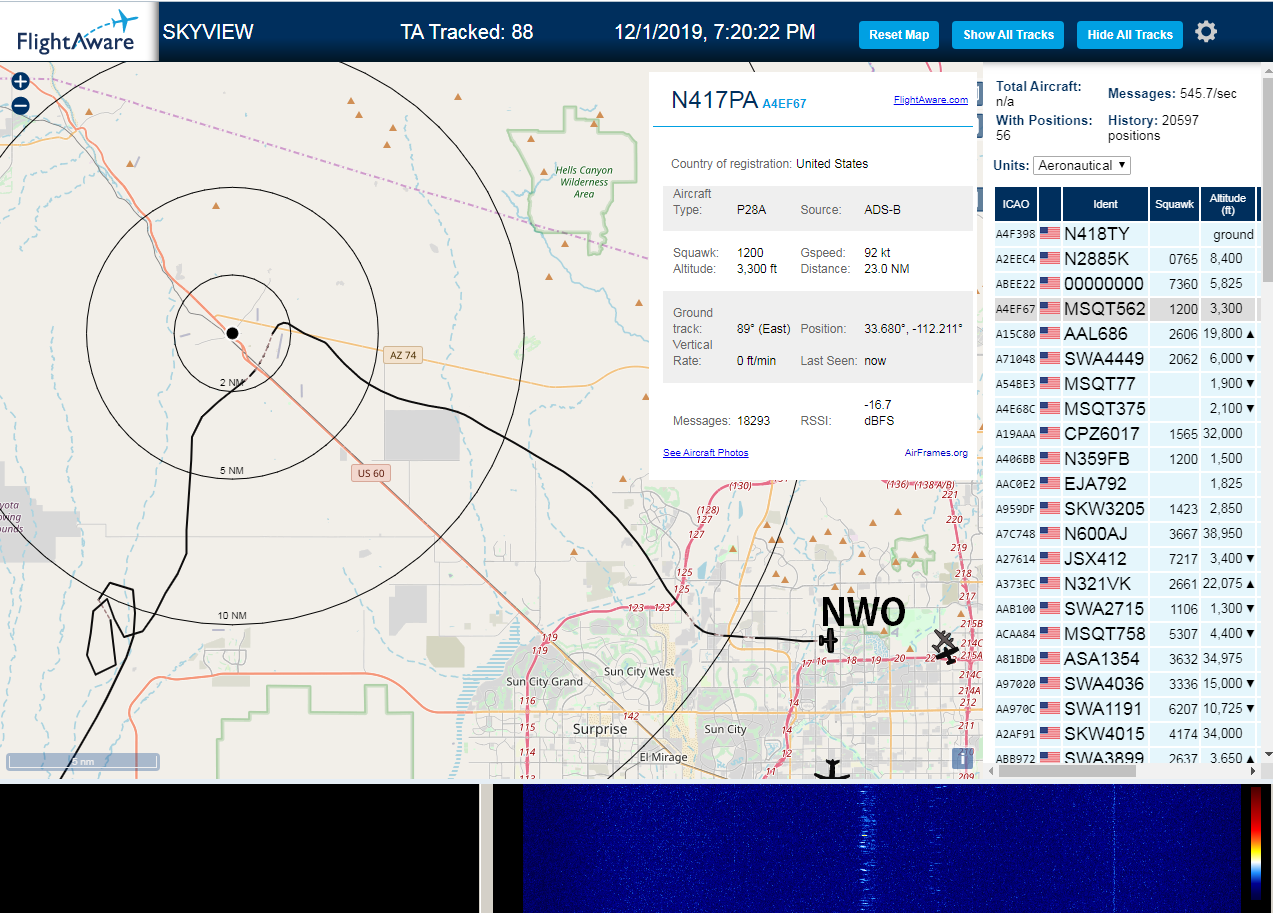Viewport: 1273px width, 913px height.
Task: Select the black aircraft overlapping the grey one
Action: click(x=950, y=655)
